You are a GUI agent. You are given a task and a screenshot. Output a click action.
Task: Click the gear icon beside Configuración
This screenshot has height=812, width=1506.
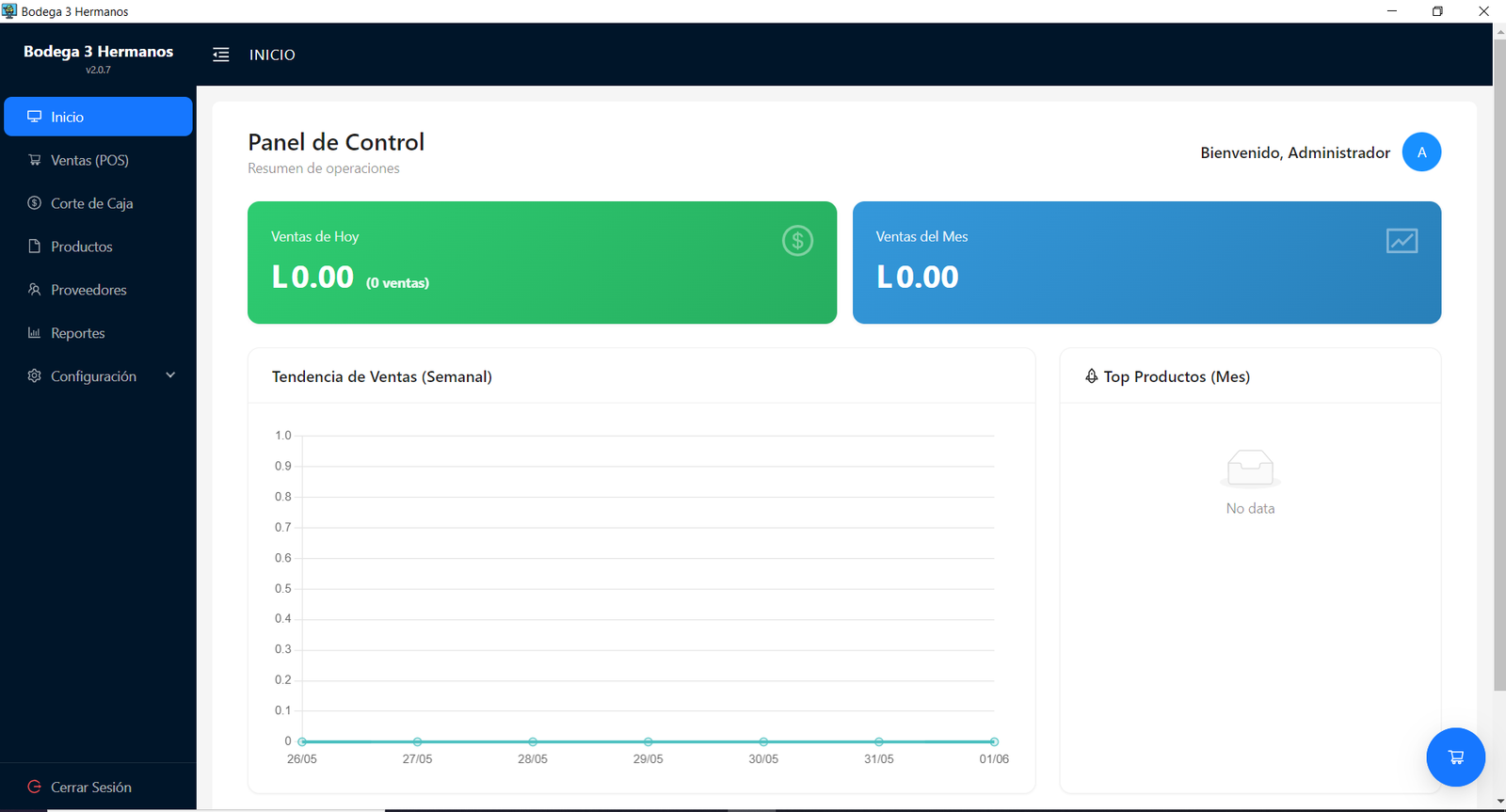coord(35,376)
